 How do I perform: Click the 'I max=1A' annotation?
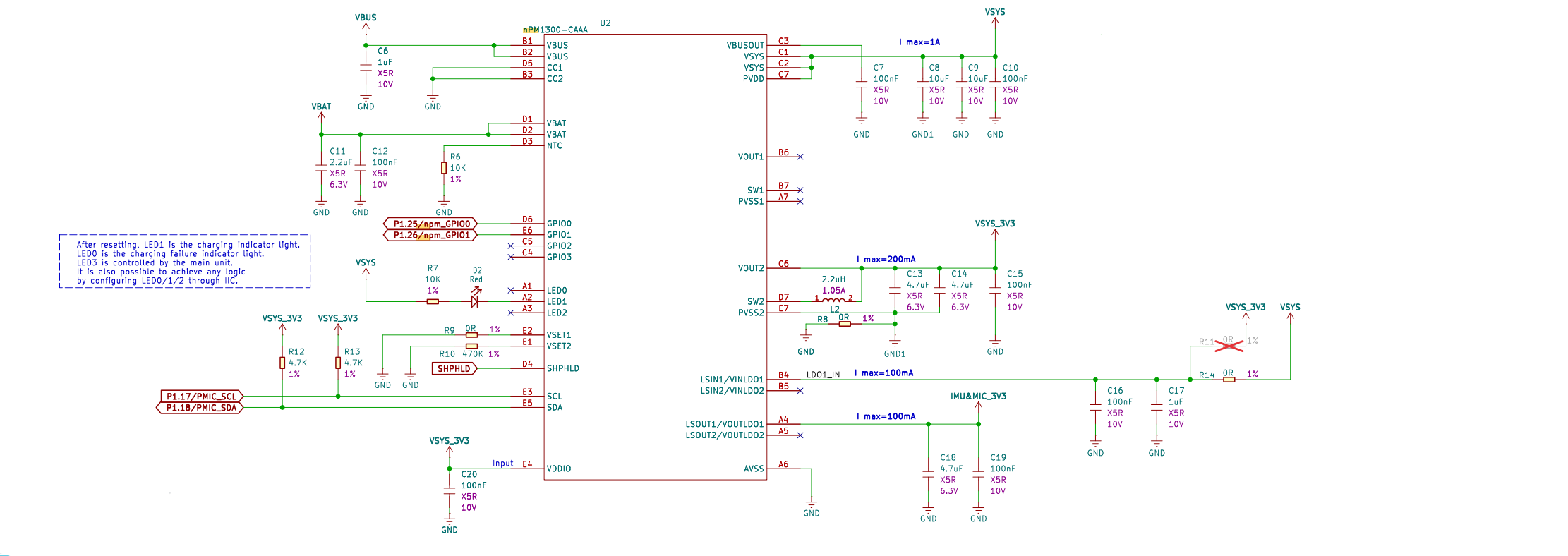coord(919,42)
